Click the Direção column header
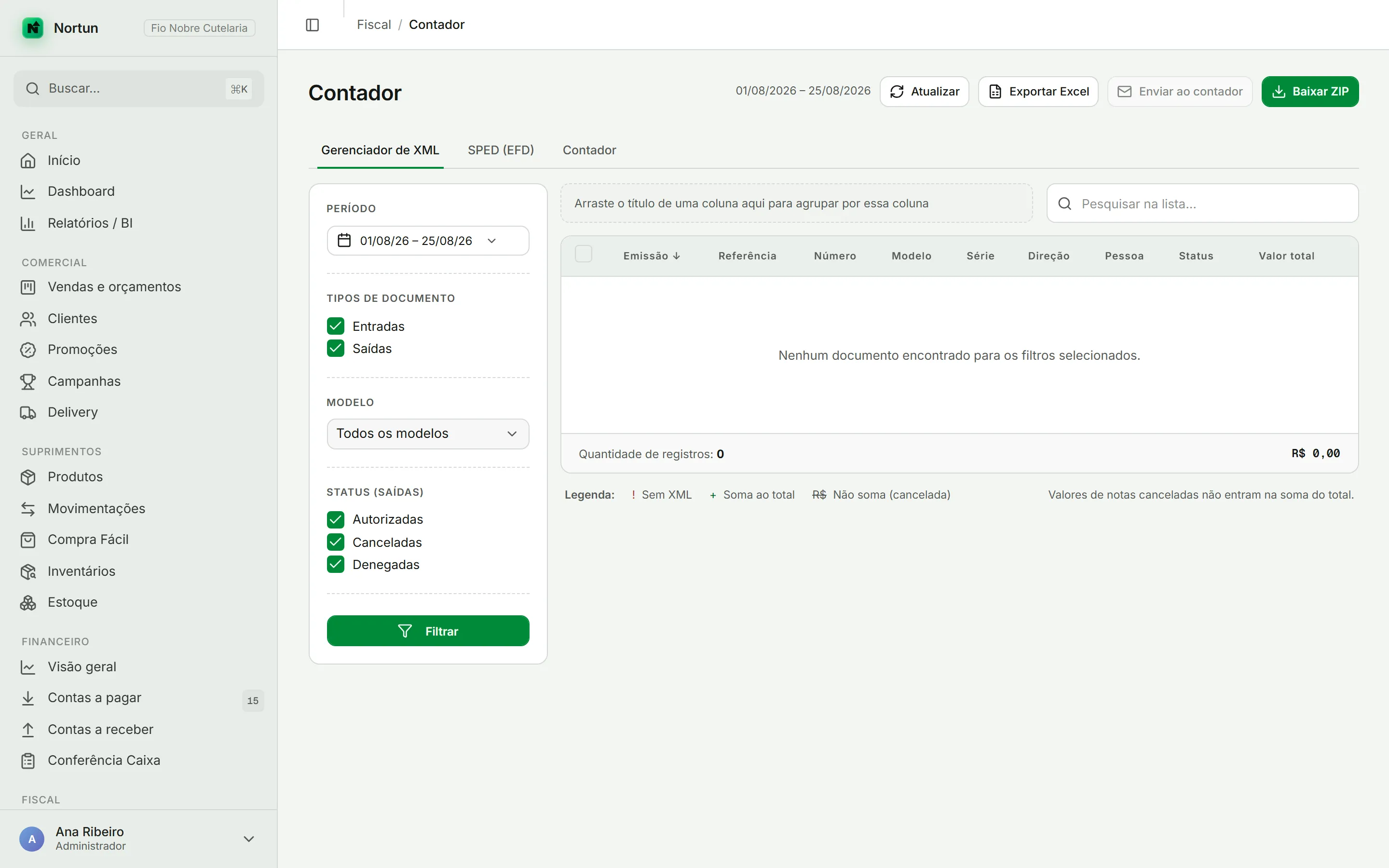Viewport: 1389px width, 868px height. click(1048, 256)
